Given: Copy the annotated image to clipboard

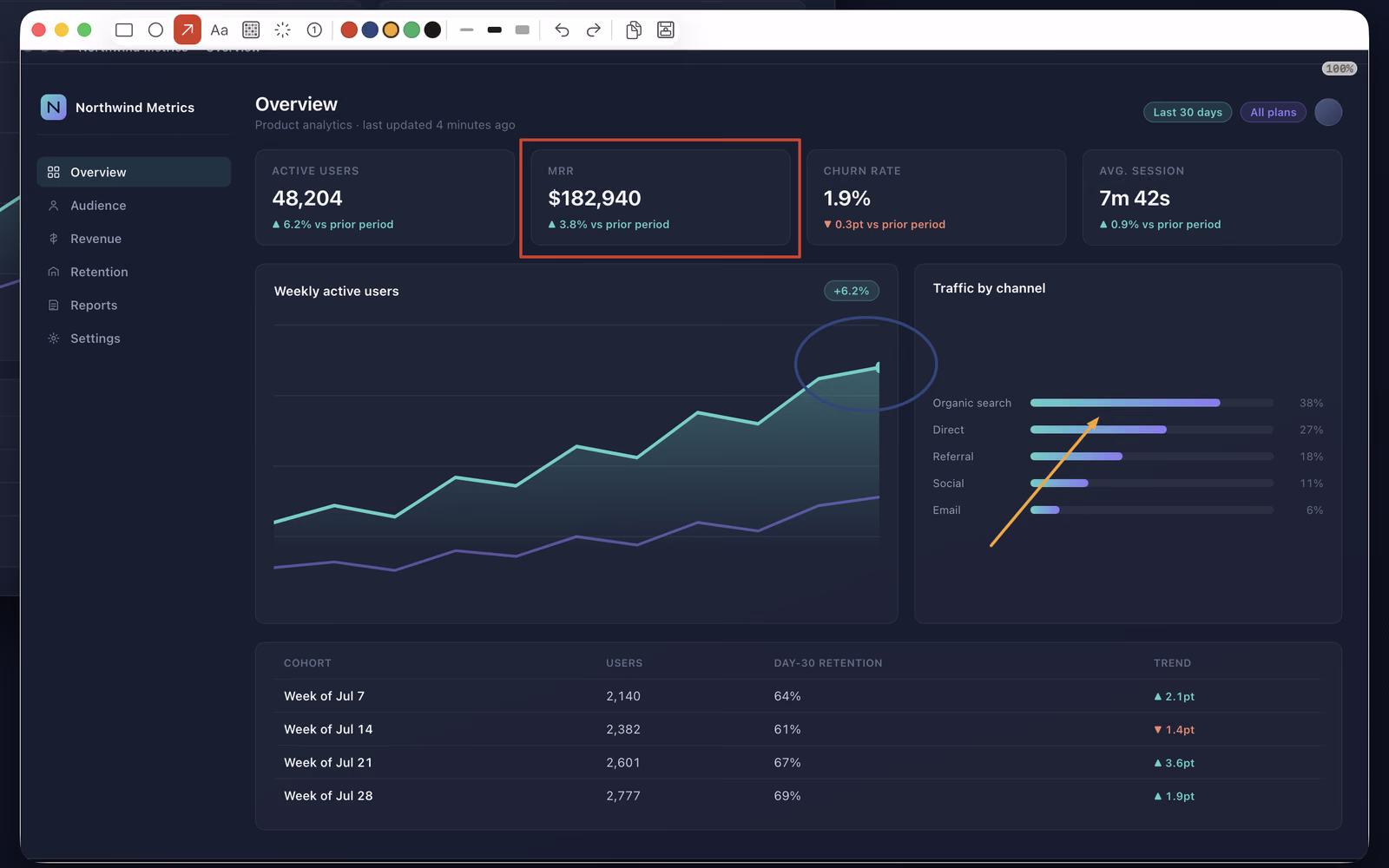Looking at the screenshot, I should coord(634,30).
